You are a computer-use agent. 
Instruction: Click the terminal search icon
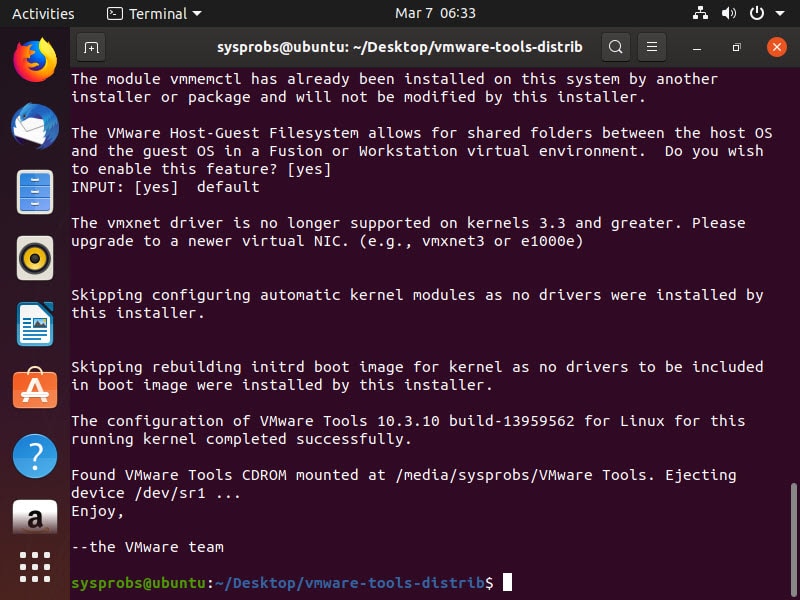tap(615, 47)
